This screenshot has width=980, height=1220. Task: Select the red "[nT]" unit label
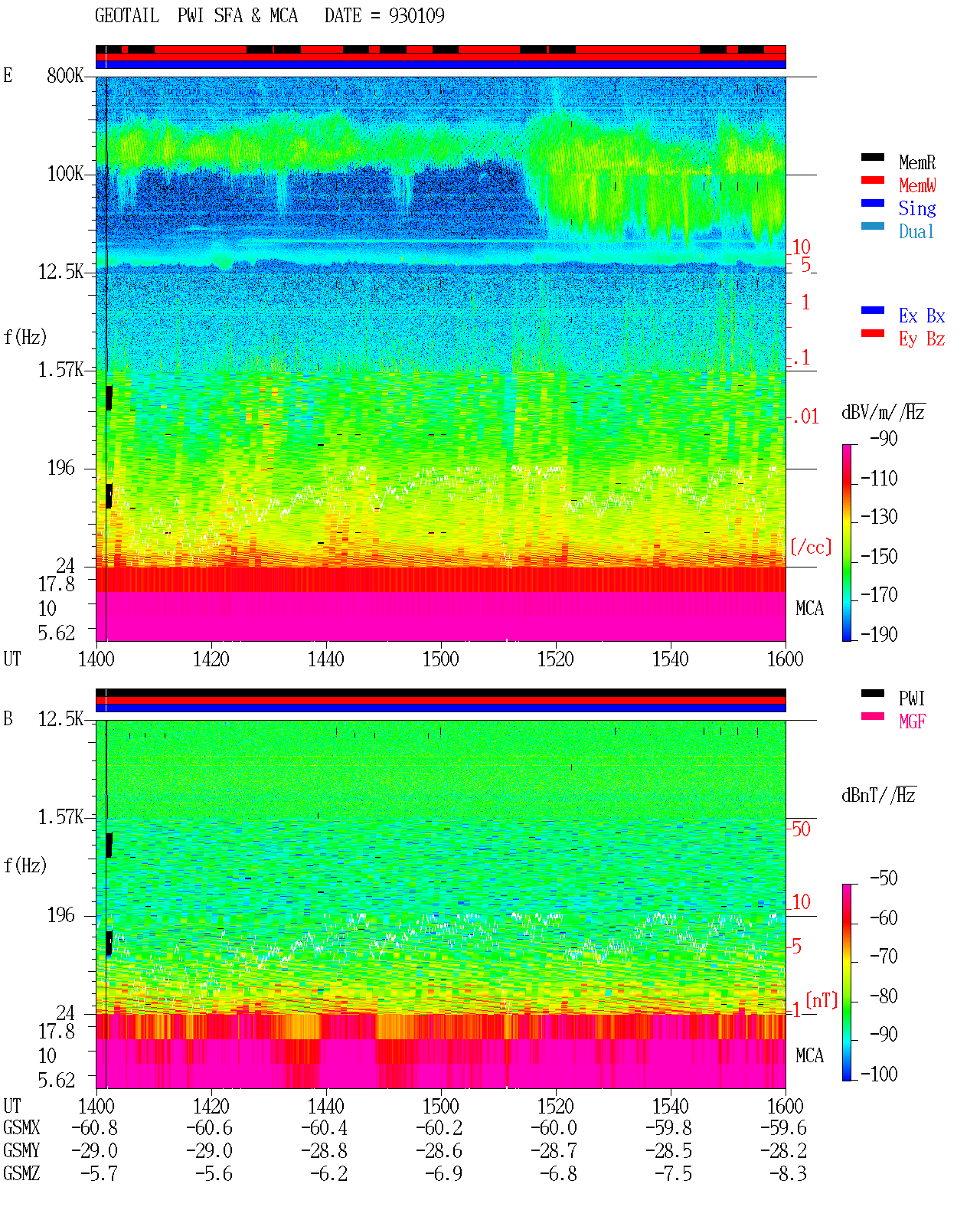coord(822,1000)
